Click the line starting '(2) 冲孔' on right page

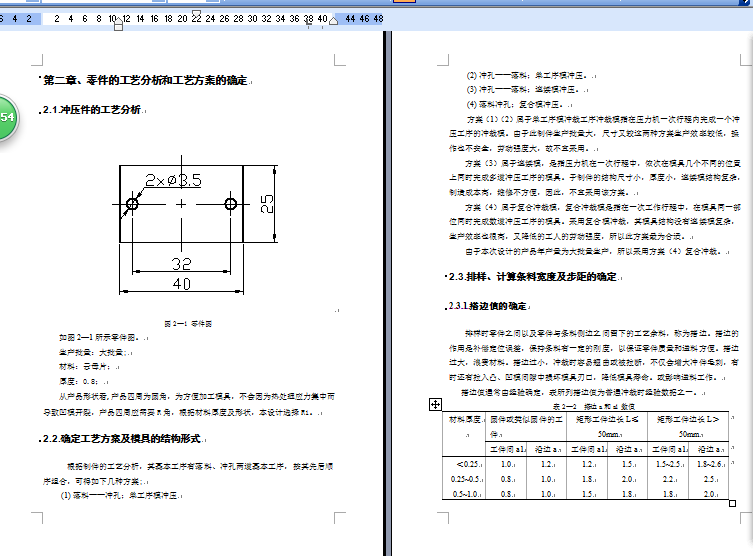pyautogui.click(x=527, y=75)
